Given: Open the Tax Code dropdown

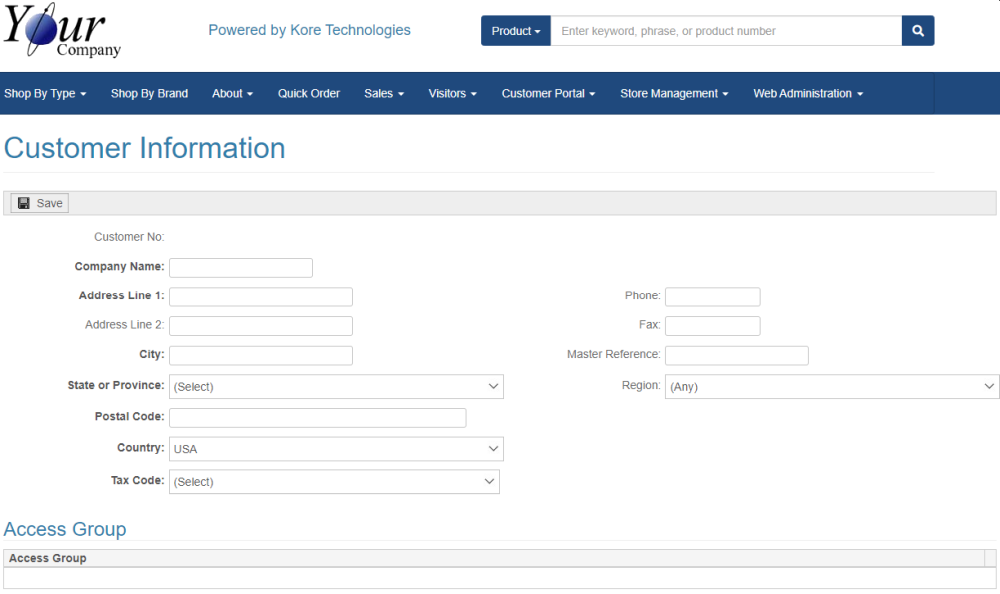Looking at the screenshot, I should point(334,482).
